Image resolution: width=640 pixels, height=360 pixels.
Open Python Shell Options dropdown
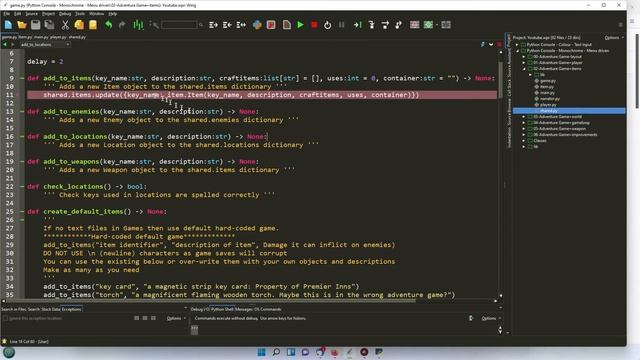[x=491, y=318]
